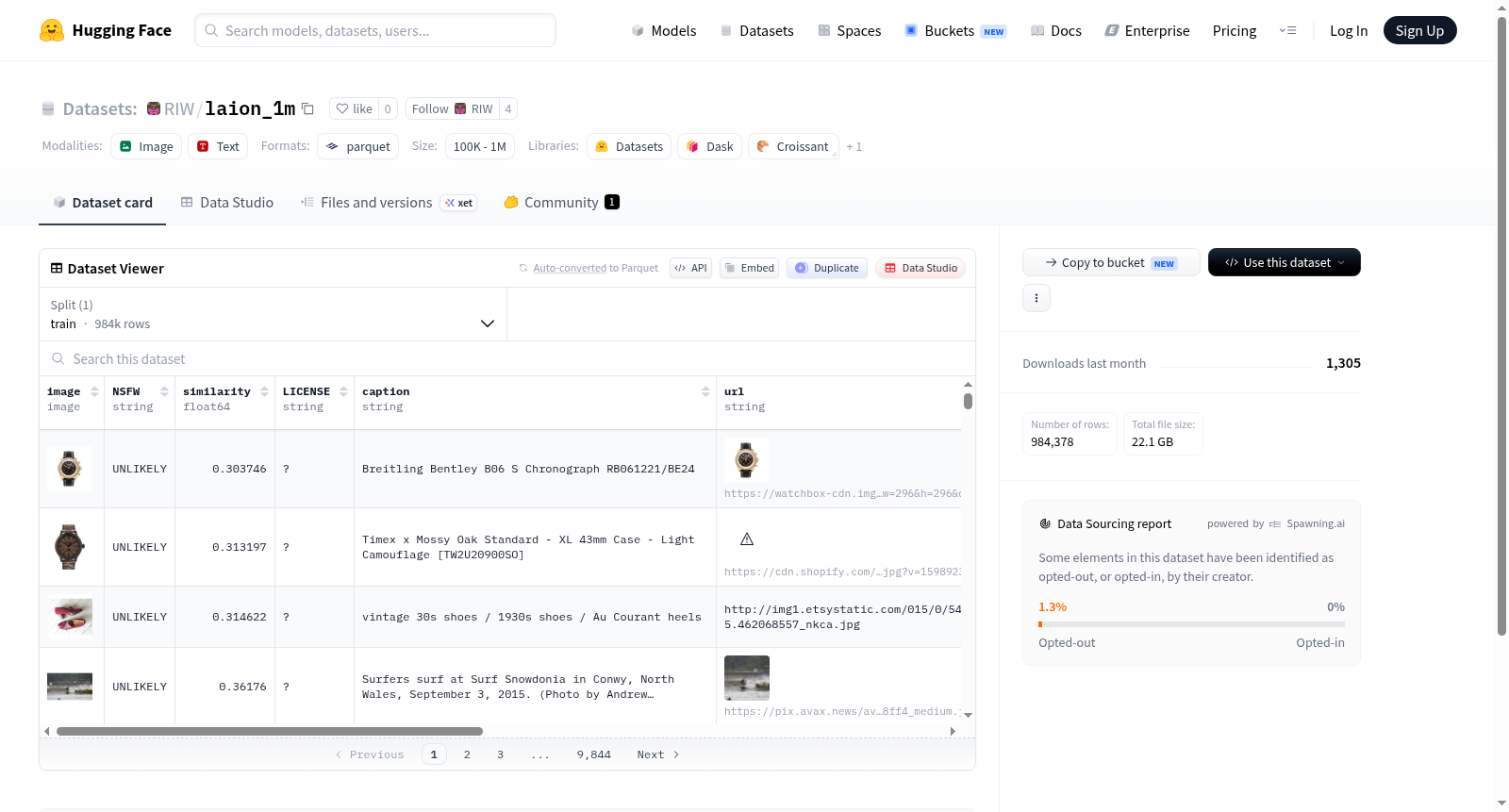Sort by the similarity column
Viewport: 1509px width, 812px height.
point(264,391)
